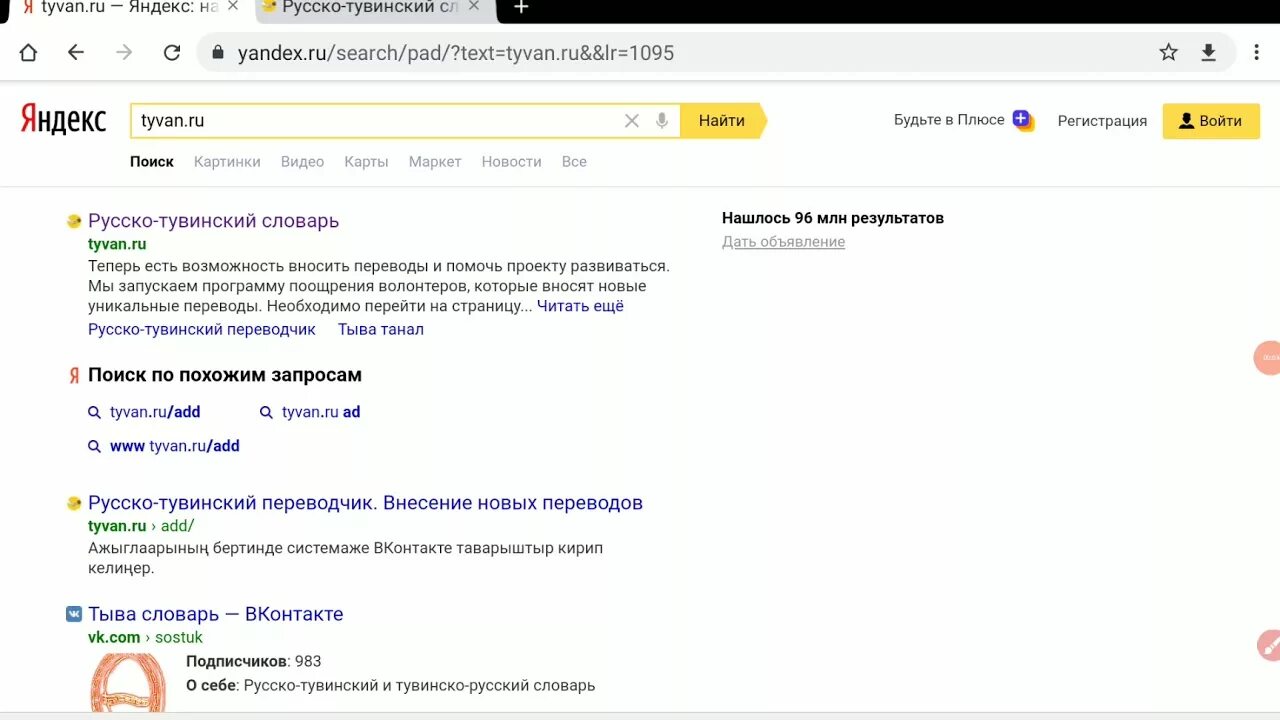Search suggested query tyvan.ru ad
Viewport: 1280px width, 720px height.
coord(321,412)
